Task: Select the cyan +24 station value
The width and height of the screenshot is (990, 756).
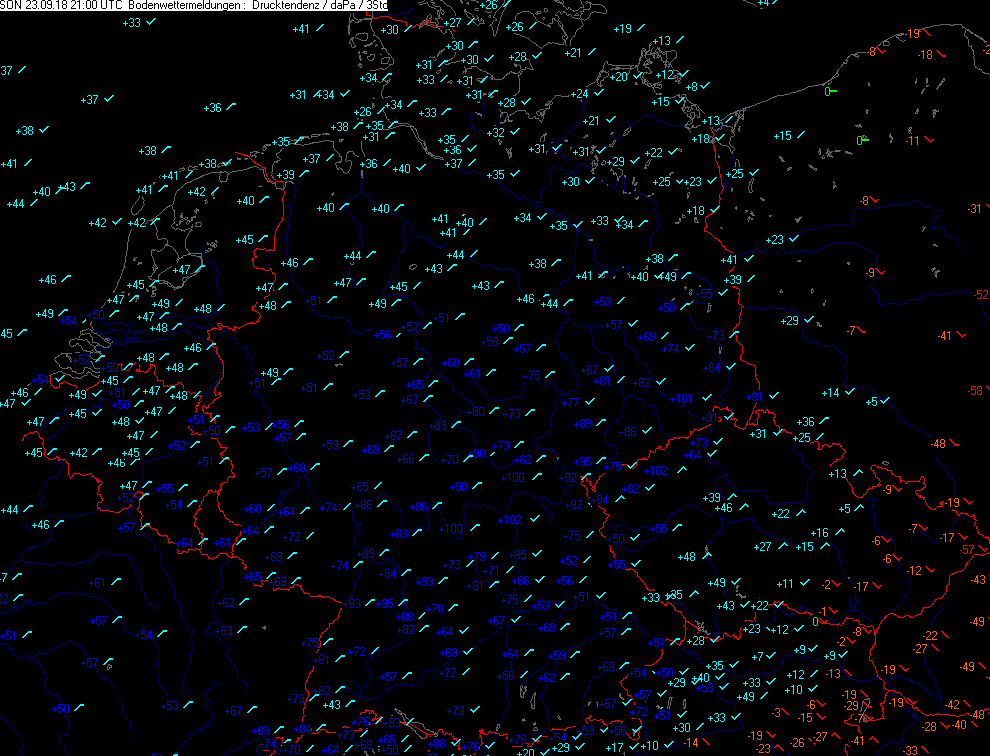Action: click(579, 94)
